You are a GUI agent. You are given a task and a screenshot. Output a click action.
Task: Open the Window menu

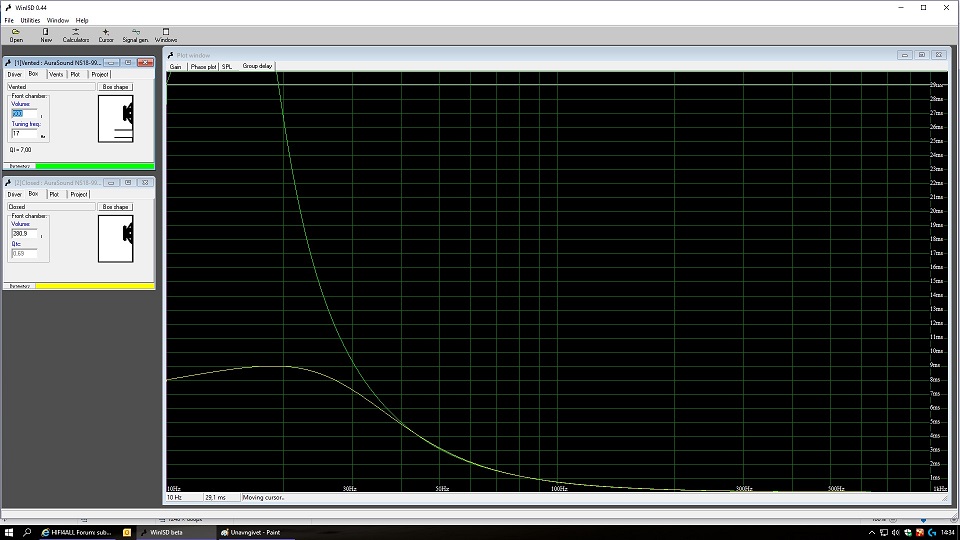(58, 20)
